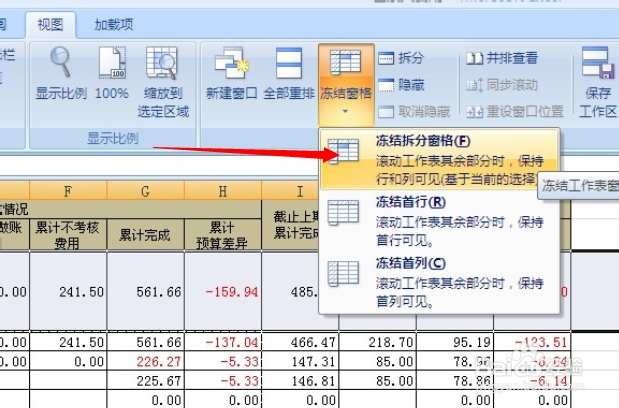The height and width of the screenshot is (408, 619).
Task: Expand the 冻结窗格 dropdown arrow
Action: 345,112
